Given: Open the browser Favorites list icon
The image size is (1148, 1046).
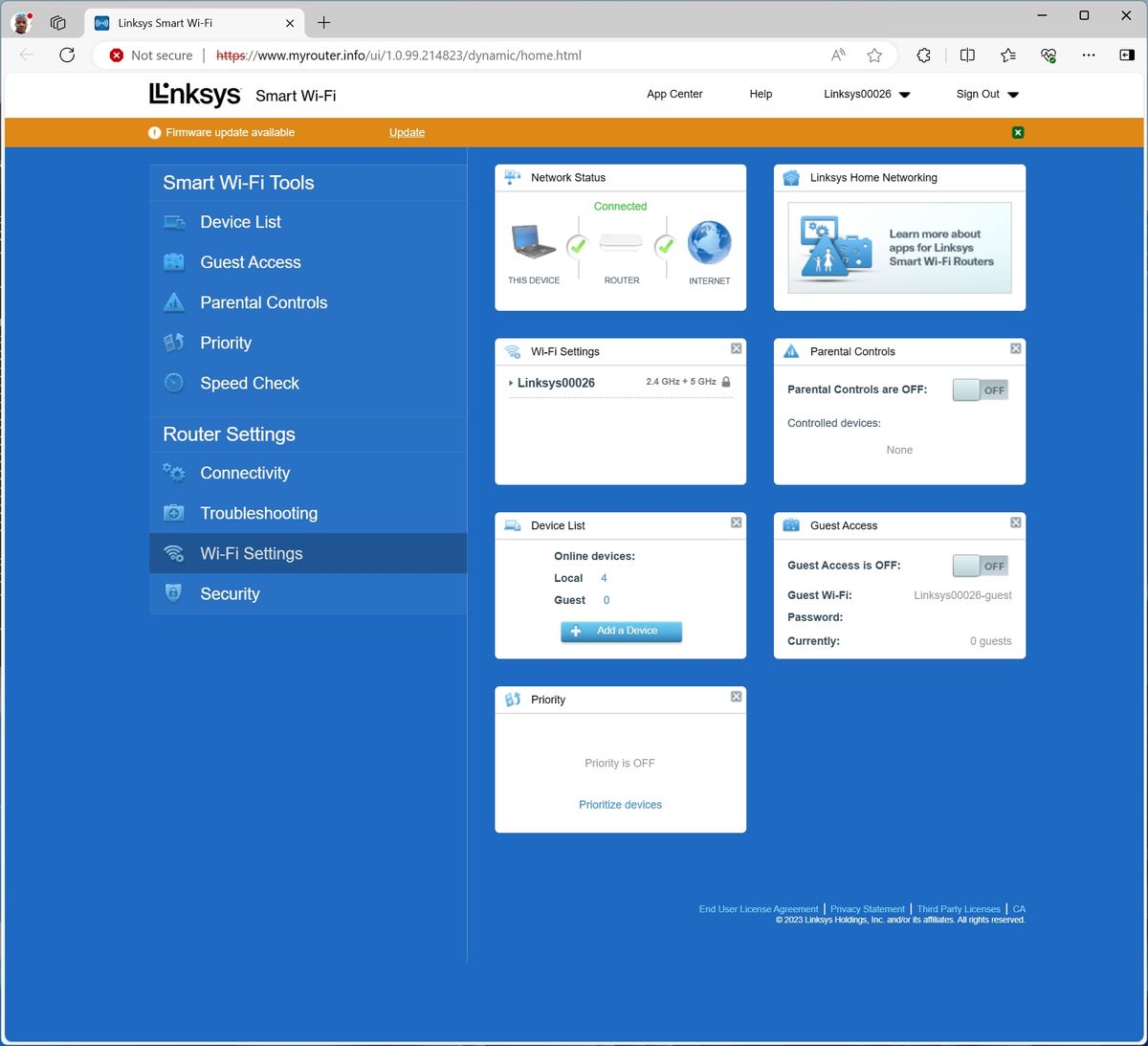Looking at the screenshot, I should 1008,56.
